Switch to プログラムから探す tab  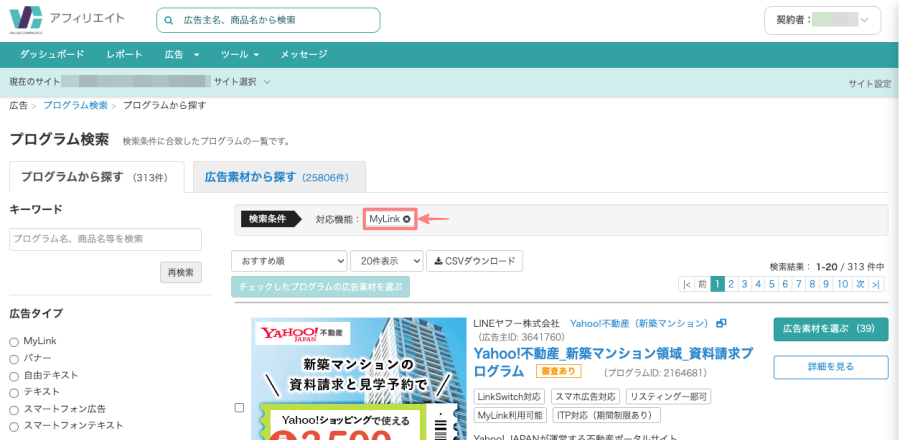(96, 177)
